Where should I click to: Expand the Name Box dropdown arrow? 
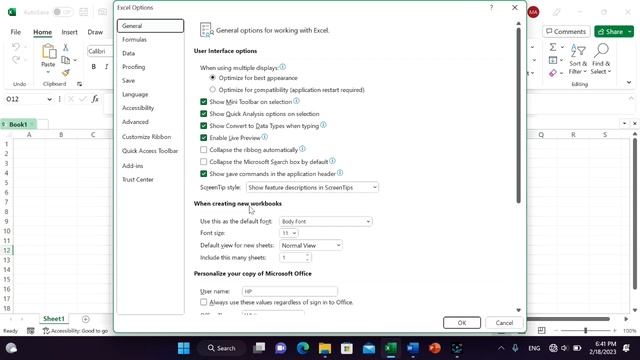coord(49,99)
